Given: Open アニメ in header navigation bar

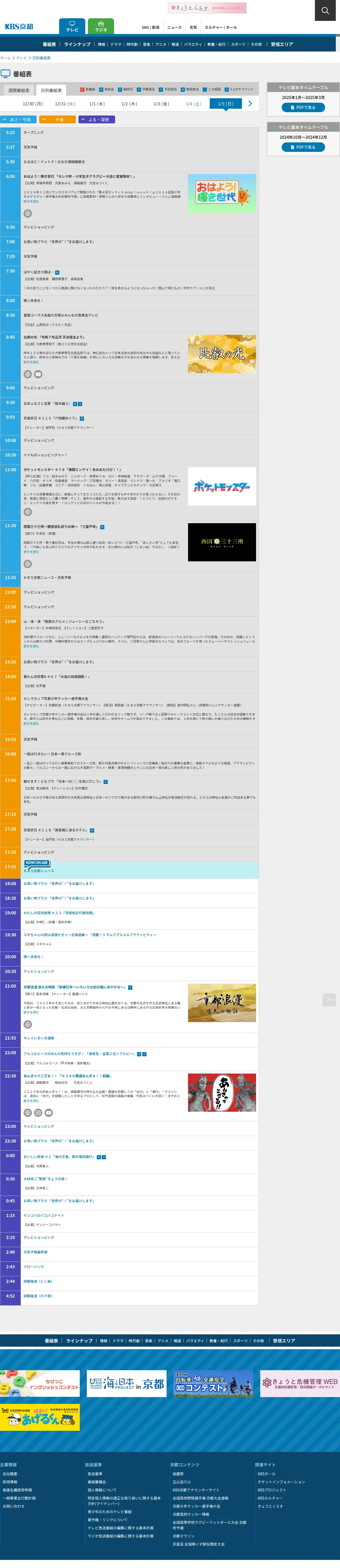Looking at the screenshot, I should tap(161, 44).
